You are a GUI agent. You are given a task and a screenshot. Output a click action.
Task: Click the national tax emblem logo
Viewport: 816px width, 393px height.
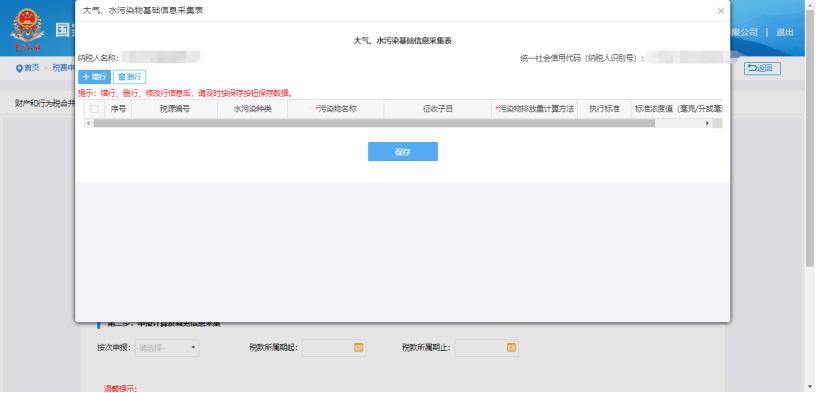28,29
